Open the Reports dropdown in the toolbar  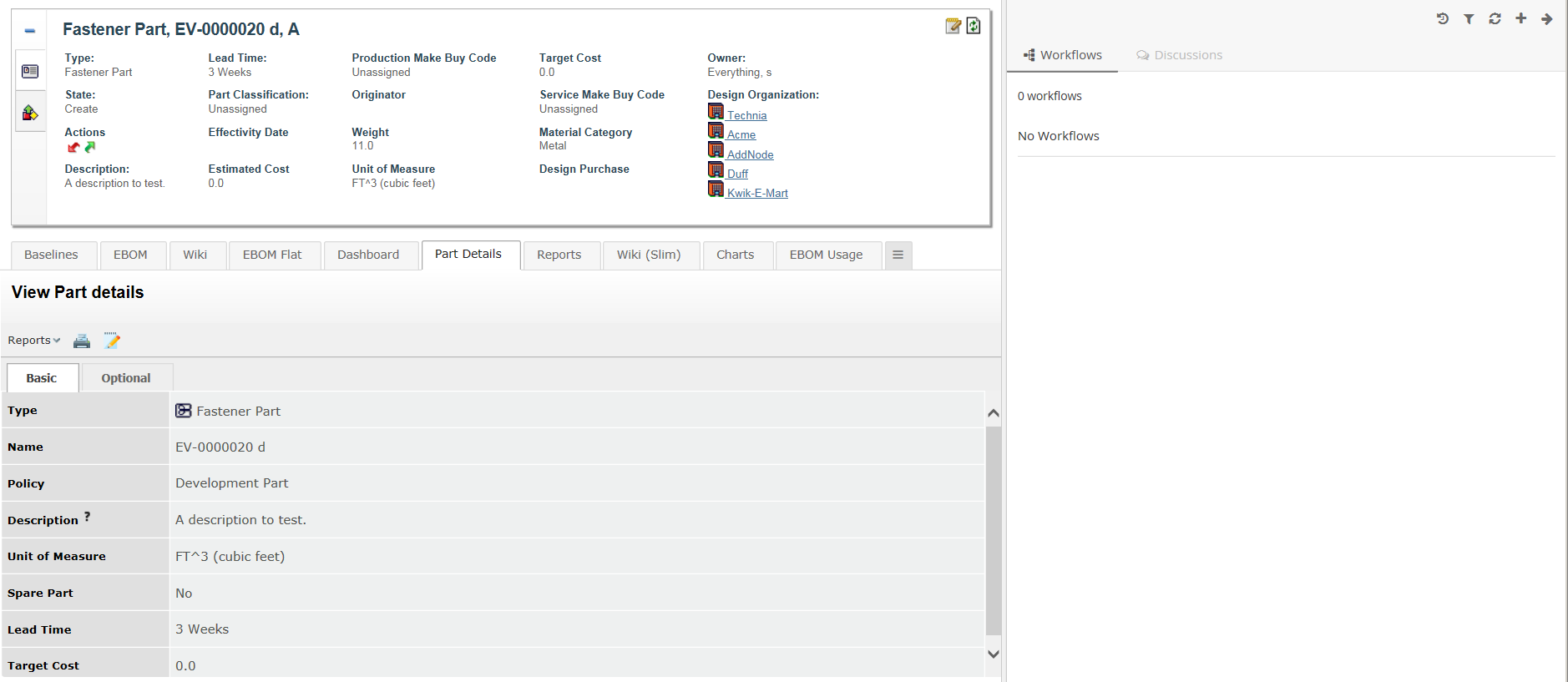pos(33,341)
